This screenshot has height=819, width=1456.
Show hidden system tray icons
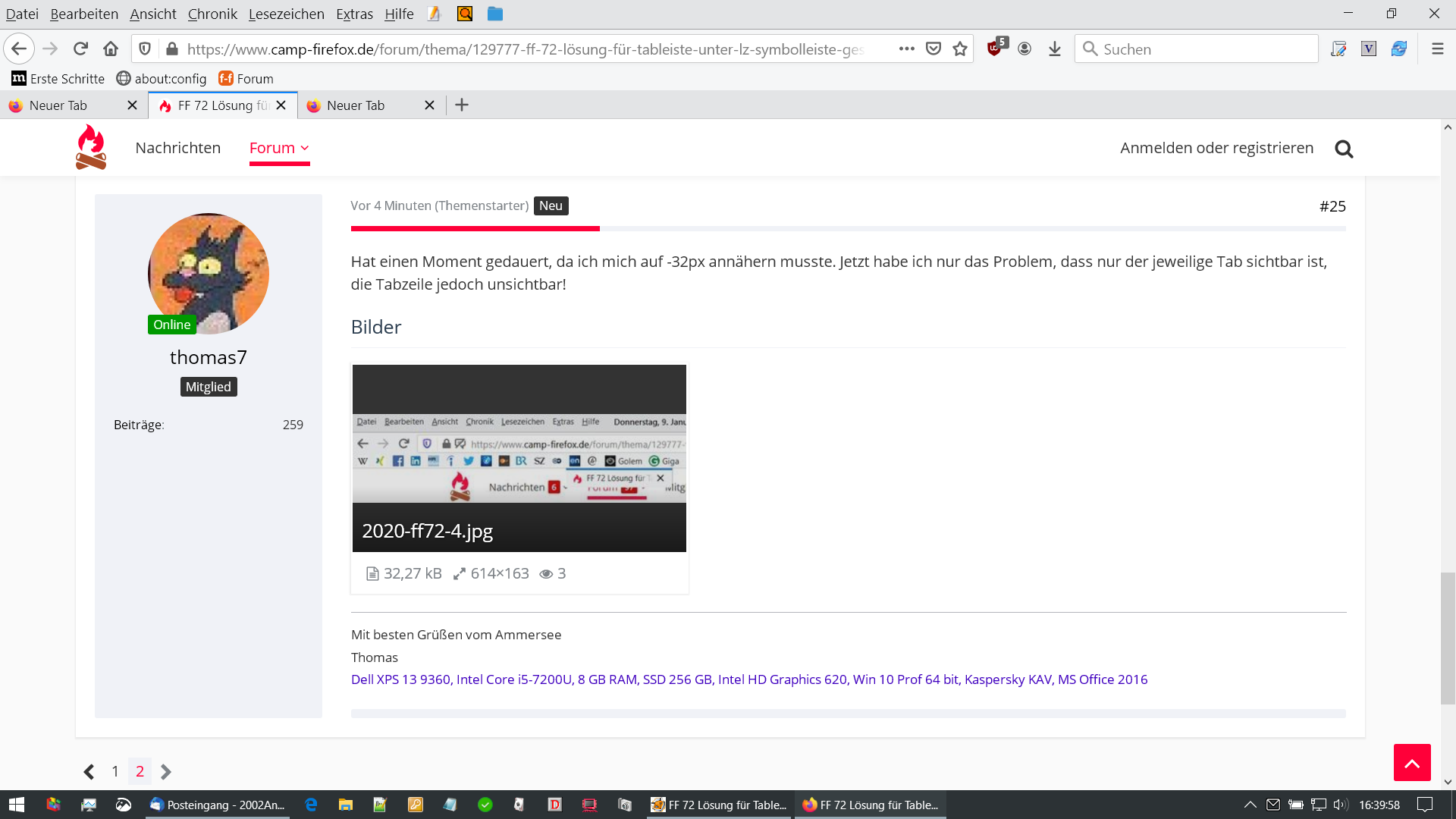click(x=1250, y=805)
